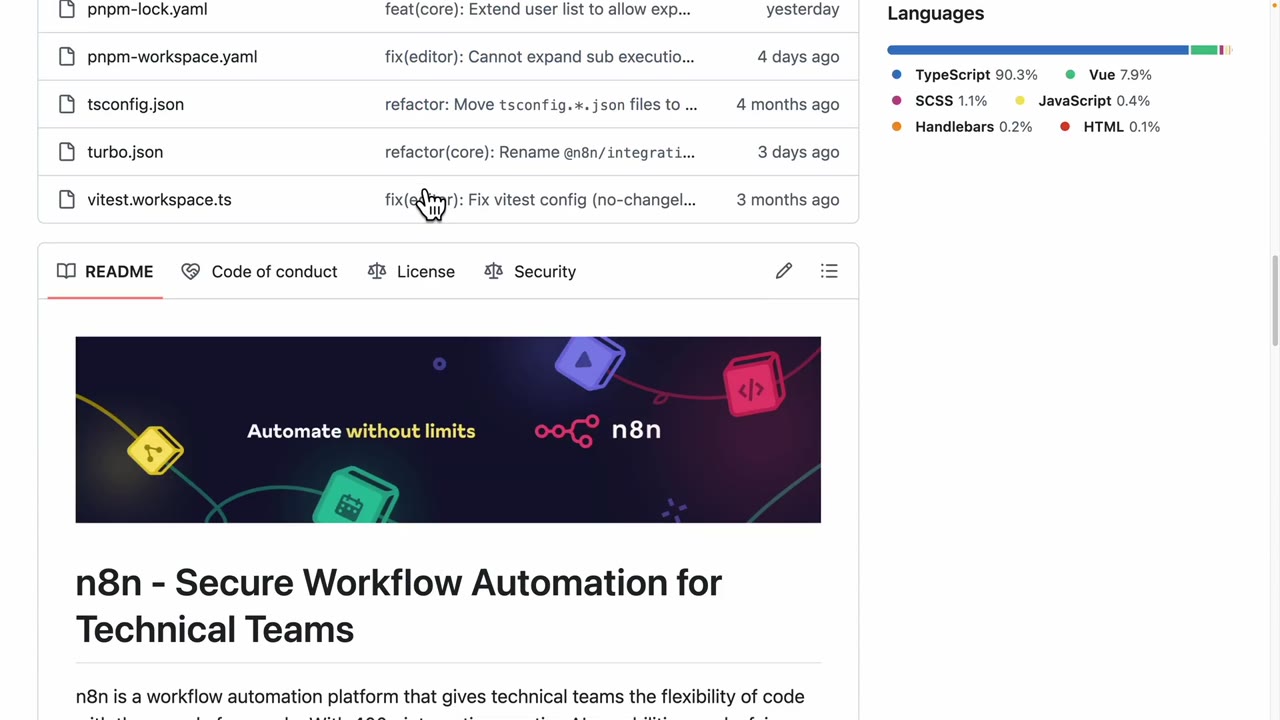The height and width of the screenshot is (720, 1280).
Task: Switch to the License tab
Action: (411, 271)
